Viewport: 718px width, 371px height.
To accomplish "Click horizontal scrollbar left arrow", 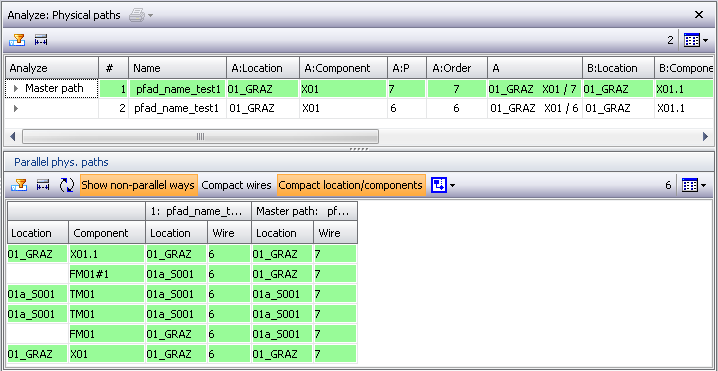I will click(12, 136).
